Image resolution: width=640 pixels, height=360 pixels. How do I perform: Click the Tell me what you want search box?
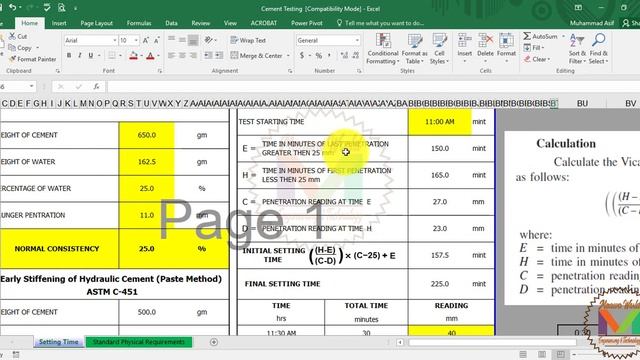point(380,23)
